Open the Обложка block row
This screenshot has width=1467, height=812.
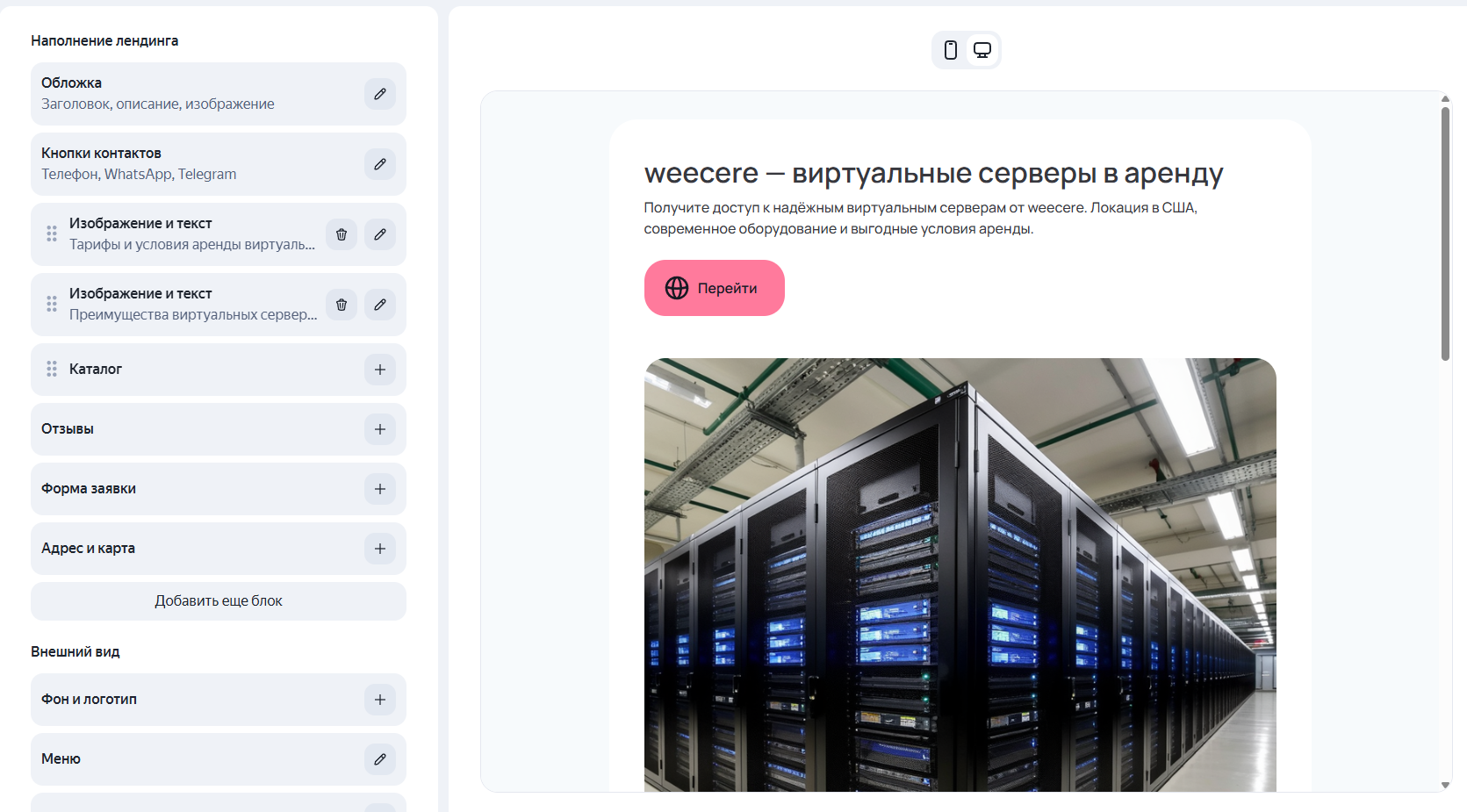click(219, 94)
